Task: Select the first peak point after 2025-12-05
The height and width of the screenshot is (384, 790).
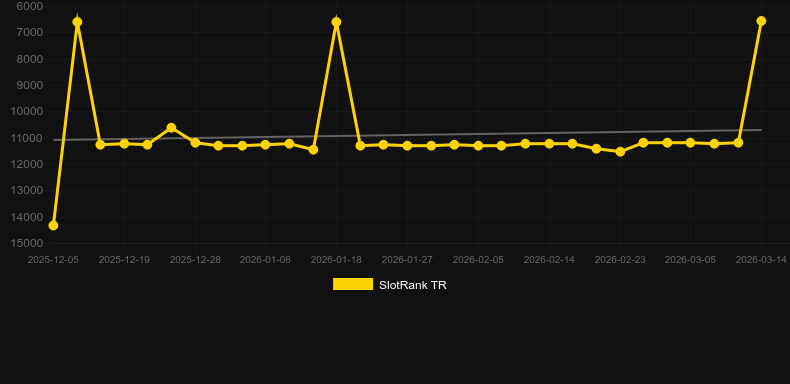Action: (77, 22)
